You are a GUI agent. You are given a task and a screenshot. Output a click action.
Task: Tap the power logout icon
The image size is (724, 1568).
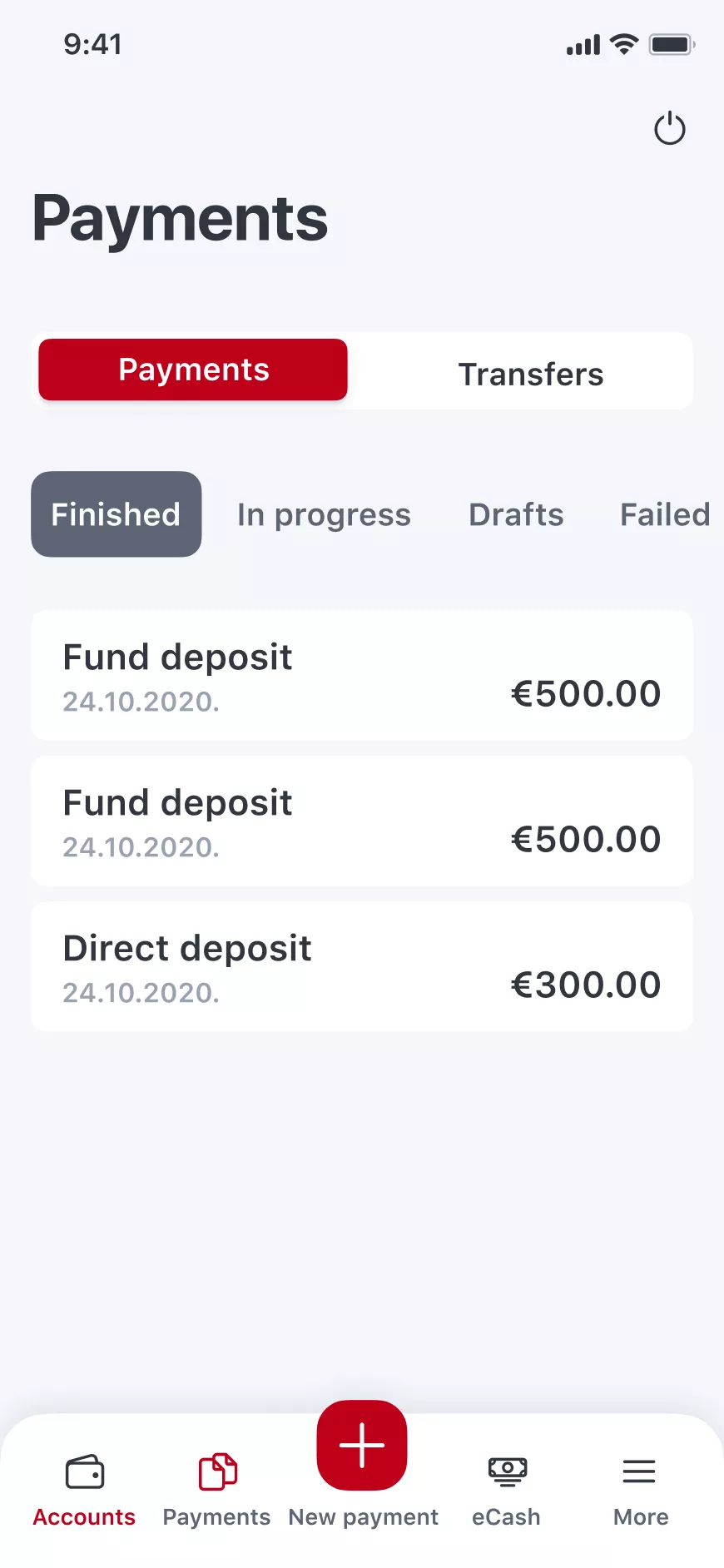click(669, 129)
